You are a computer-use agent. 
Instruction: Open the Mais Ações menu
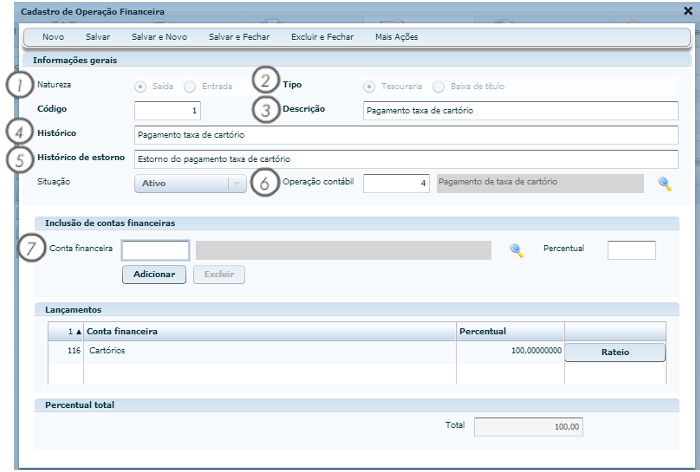(396, 37)
